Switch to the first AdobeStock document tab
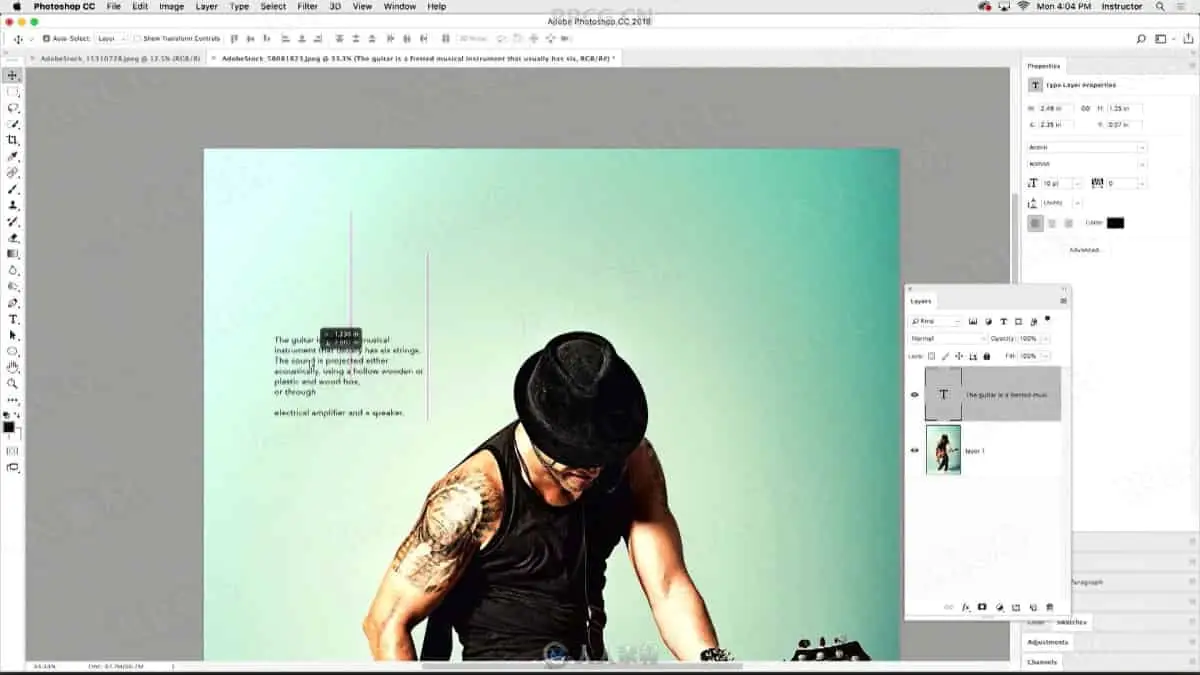 120,59
